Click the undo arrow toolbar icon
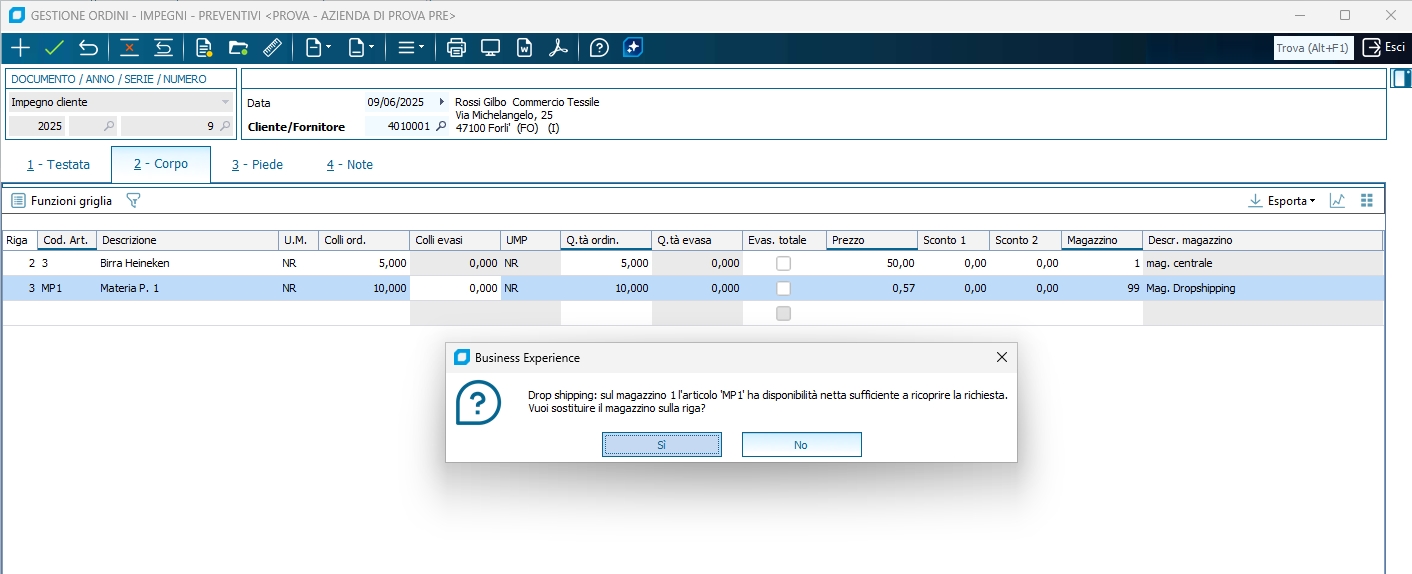 pyautogui.click(x=89, y=48)
